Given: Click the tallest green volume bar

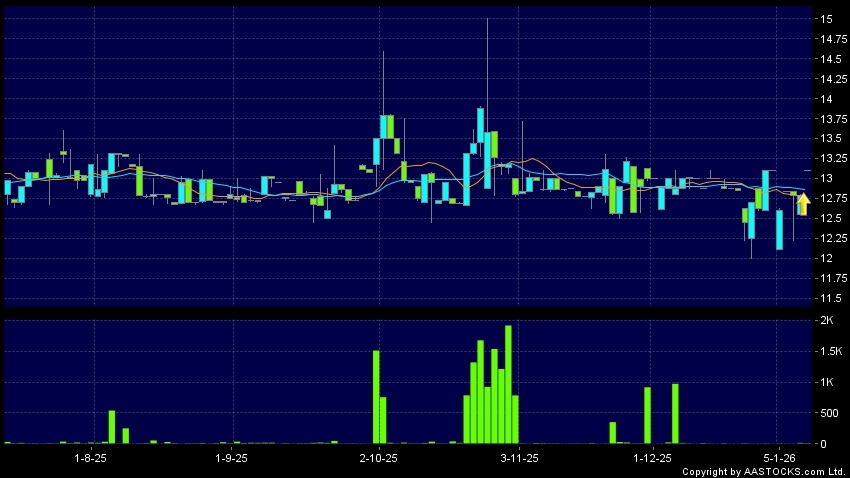Looking at the screenshot, I should 508,384.
